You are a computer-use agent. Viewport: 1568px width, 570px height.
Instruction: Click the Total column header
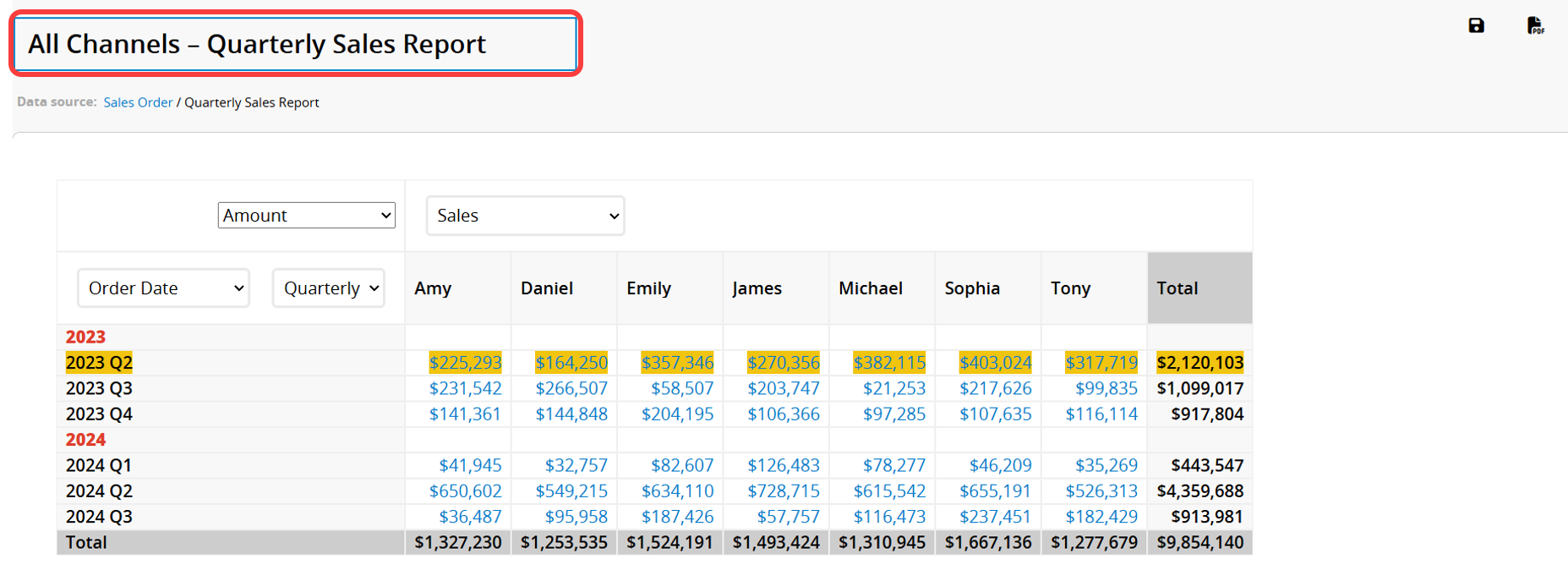1177,288
